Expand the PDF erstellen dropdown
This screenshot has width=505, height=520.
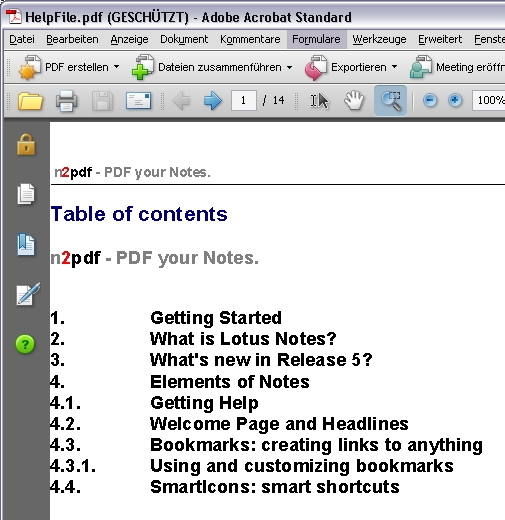tap(116, 67)
